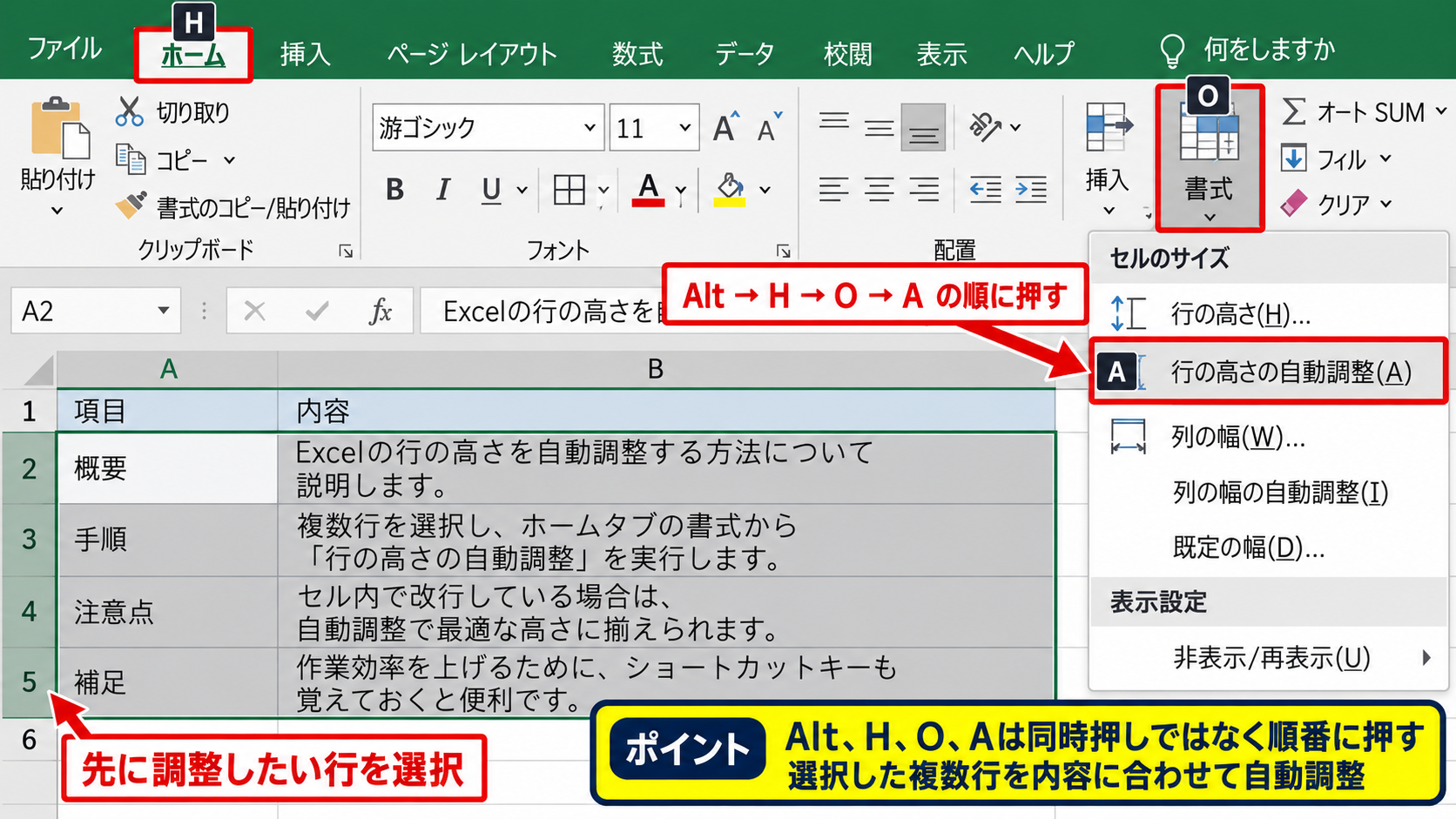Expand AutoSum dropdown arrow
Viewport: 1456px width, 819px height.
tap(1440, 111)
